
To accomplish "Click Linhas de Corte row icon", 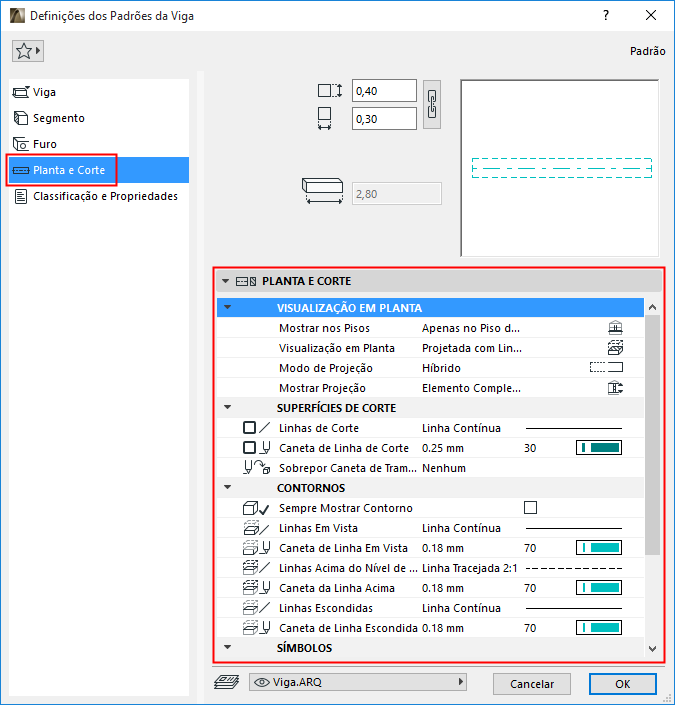I will tap(256, 428).
